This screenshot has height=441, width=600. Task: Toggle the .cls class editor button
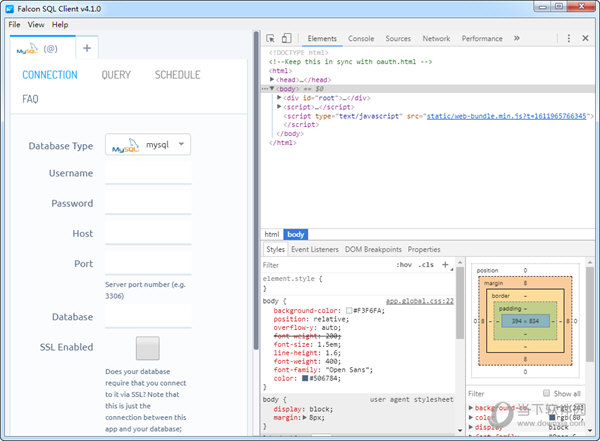tap(426, 265)
